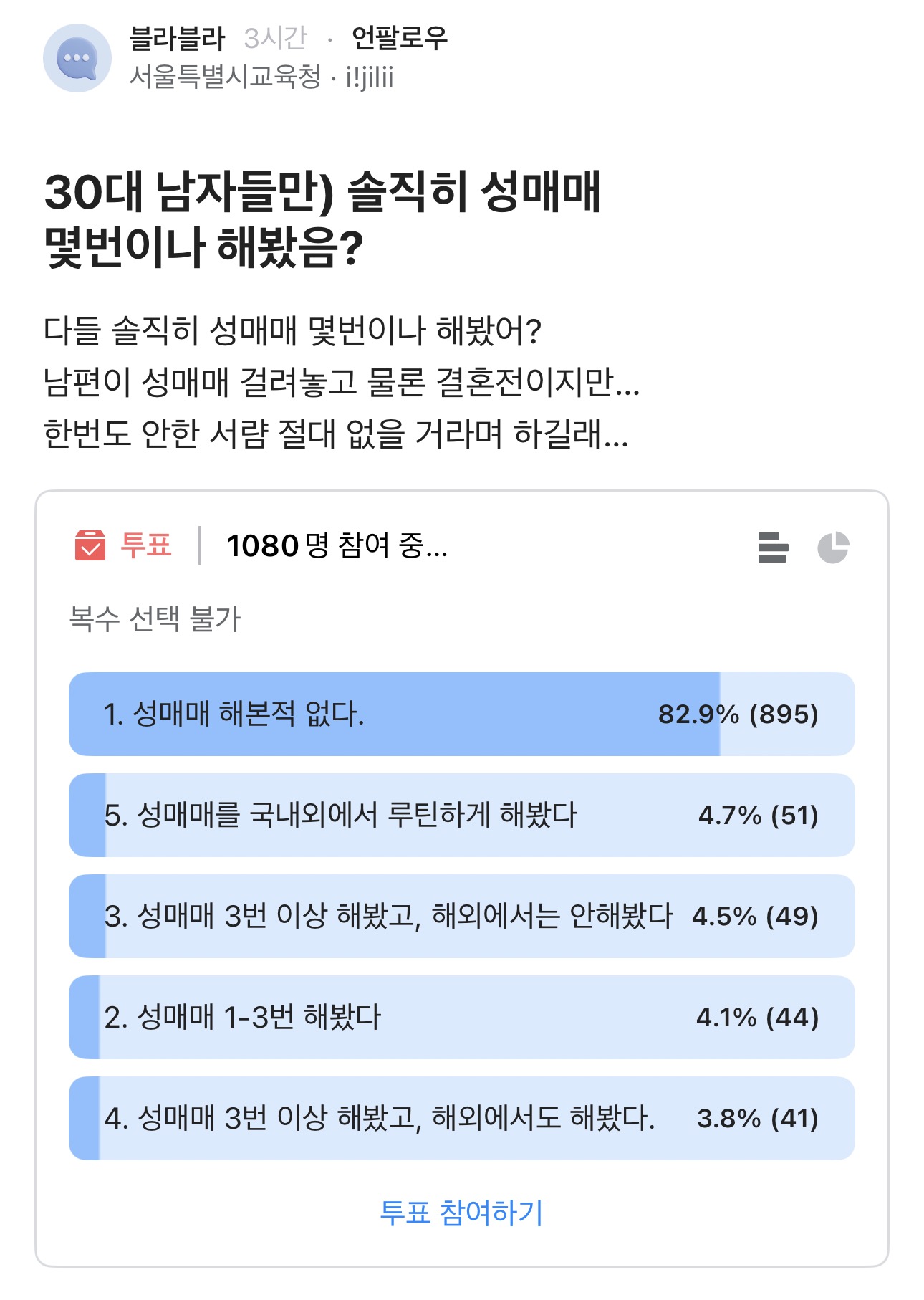This screenshot has height=1300, width=924.
Task: Tap the 4.7% (51) result figure
Action: 758,815
